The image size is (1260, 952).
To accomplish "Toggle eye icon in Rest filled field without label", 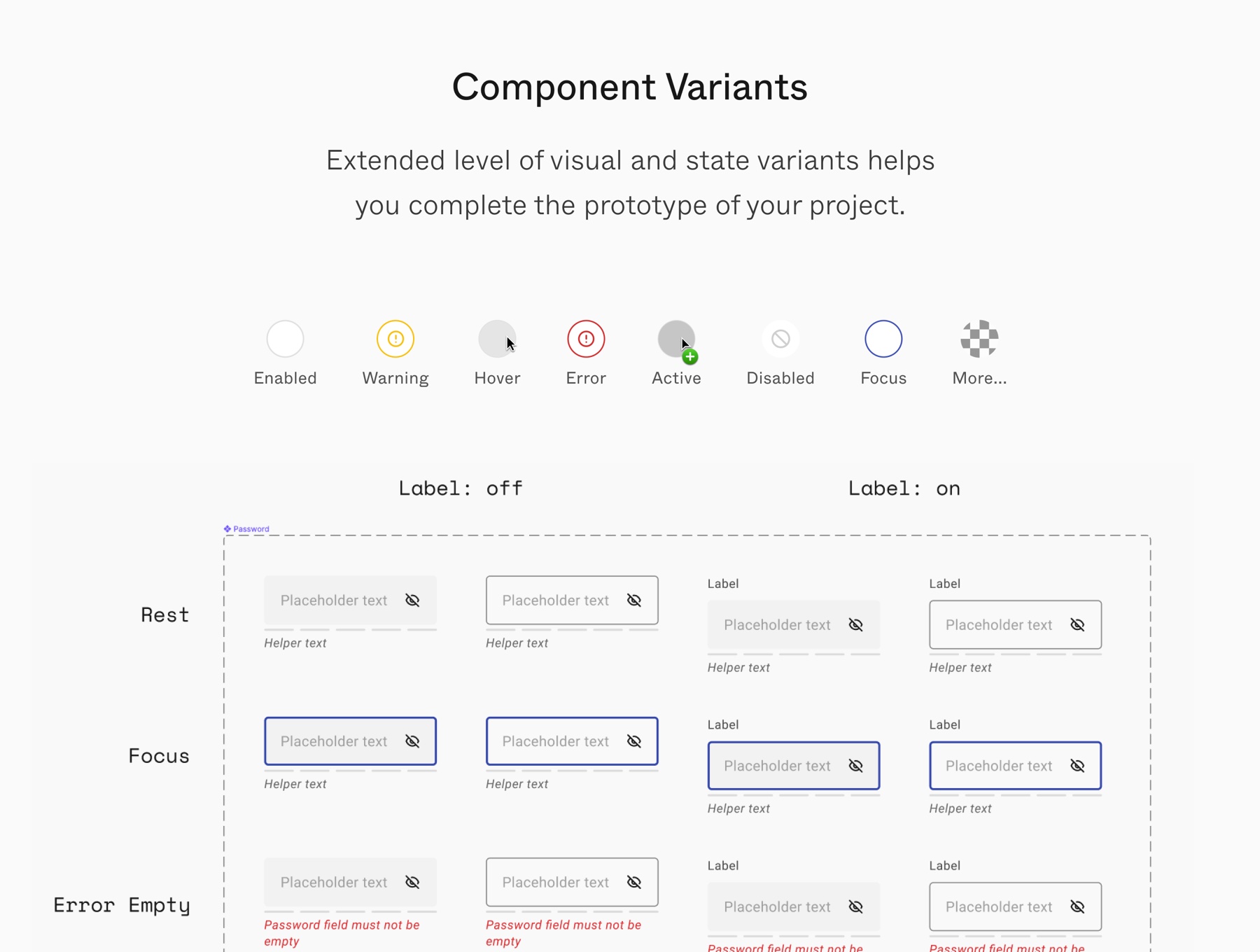I will [412, 601].
